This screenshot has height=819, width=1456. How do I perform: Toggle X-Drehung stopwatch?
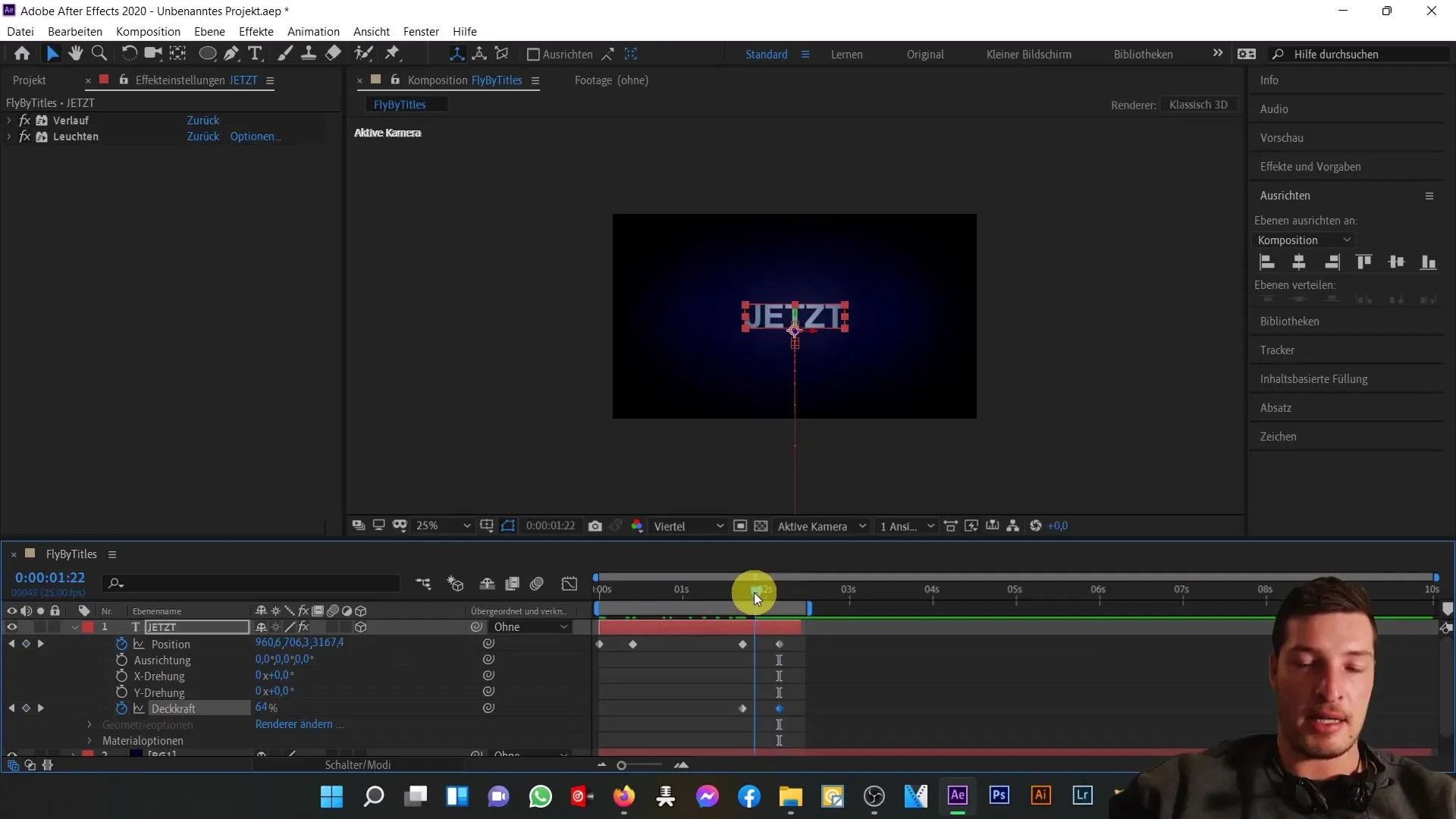click(121, 676)
